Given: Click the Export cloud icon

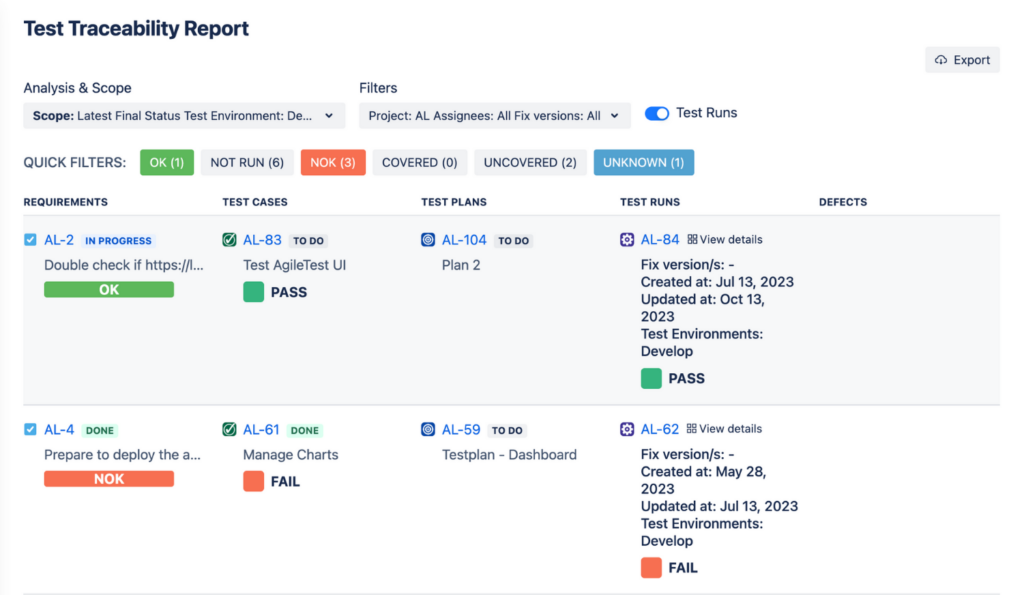Looking at the screenshot, I should [x=942, y=59].
